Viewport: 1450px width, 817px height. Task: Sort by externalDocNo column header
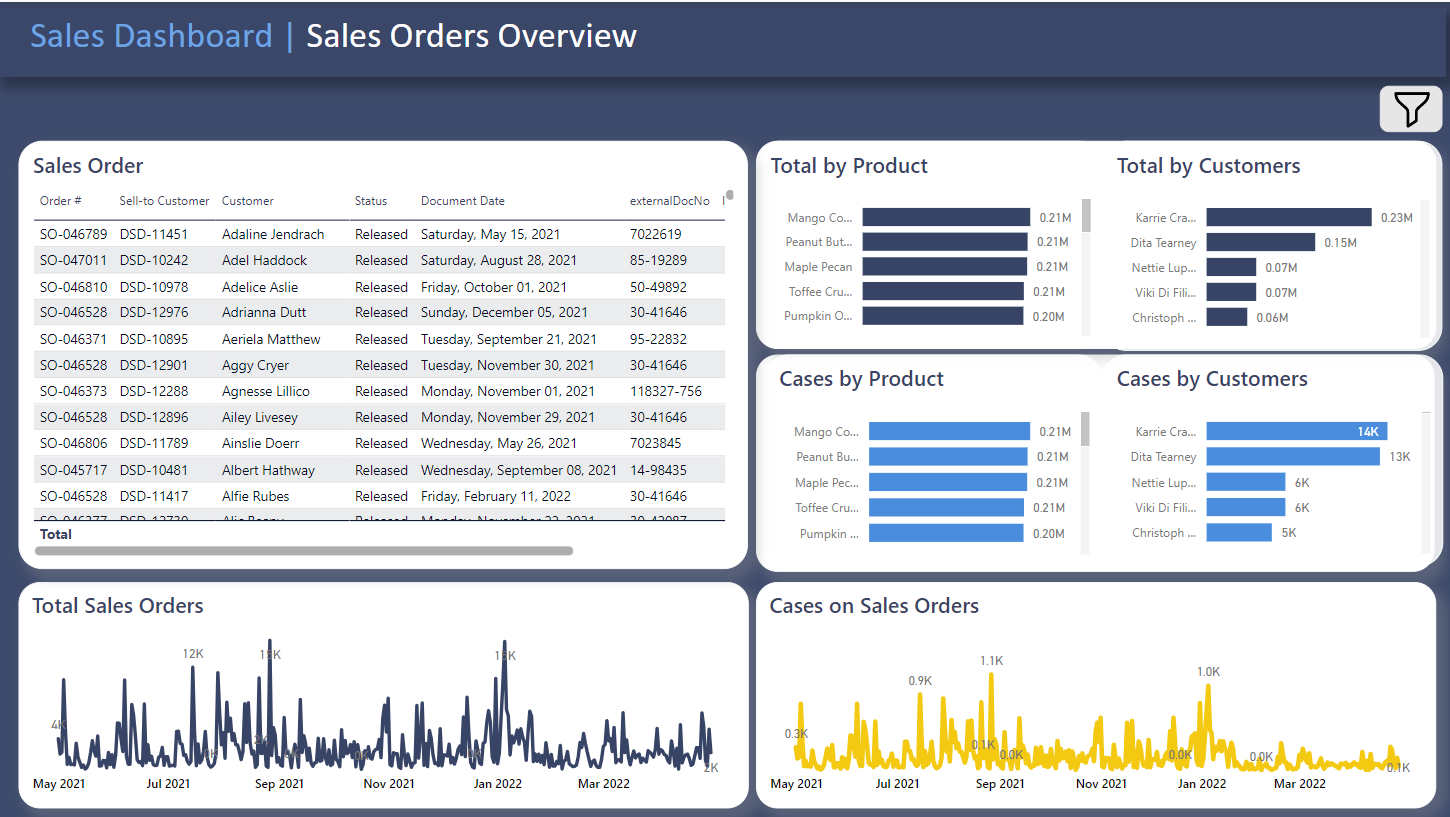pos(670,201)
